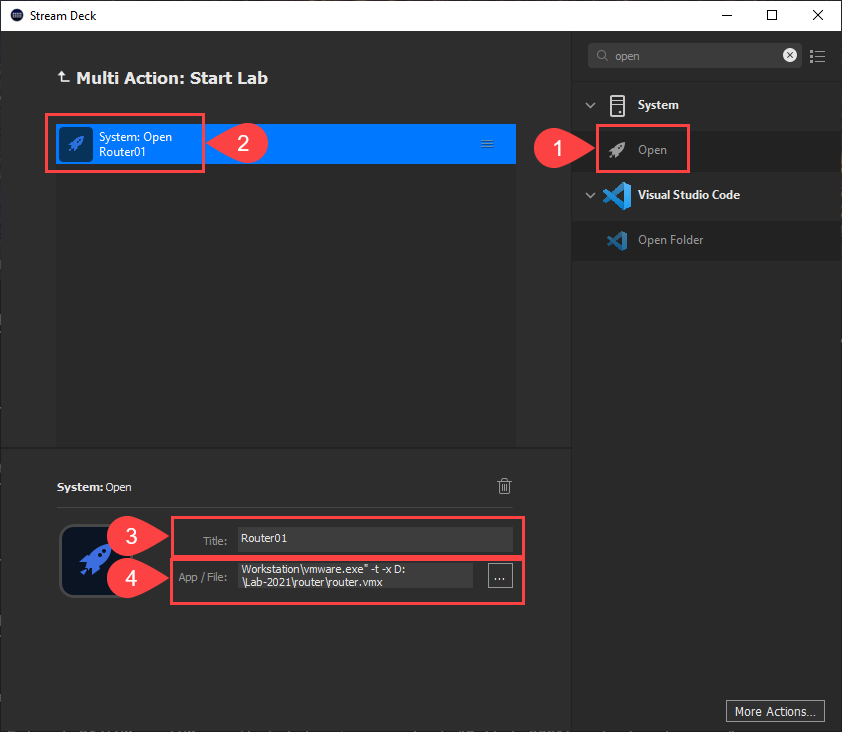The image size is (842, 732).
Task: Clear the search field with the X icon
Action: 789,55
